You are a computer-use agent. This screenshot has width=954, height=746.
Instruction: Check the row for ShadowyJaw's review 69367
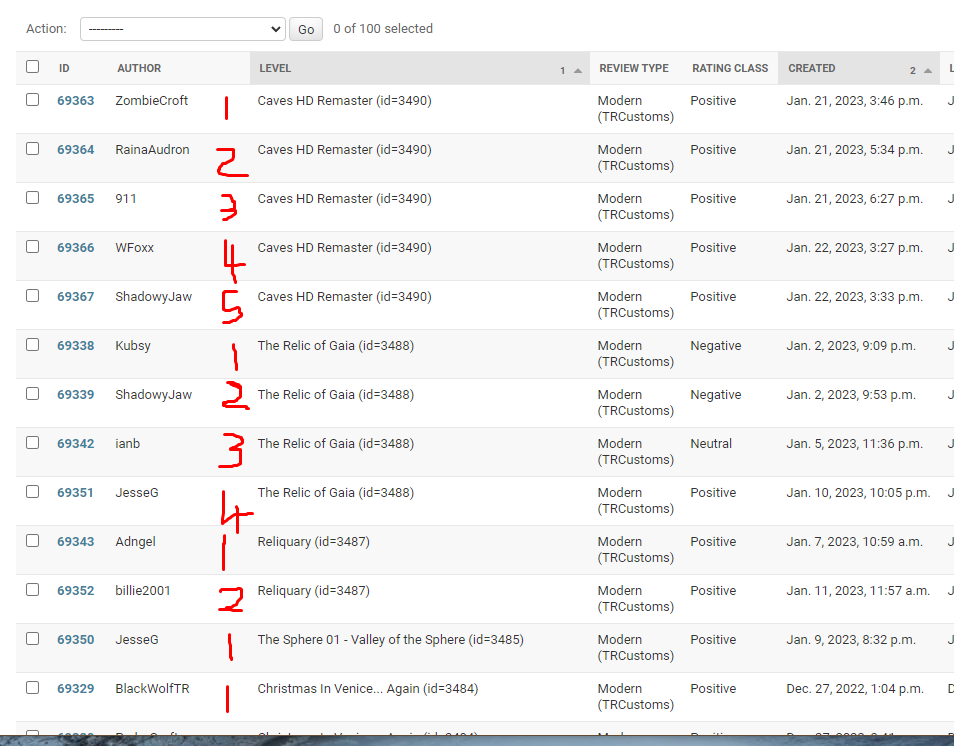click(x=31, y=296)
